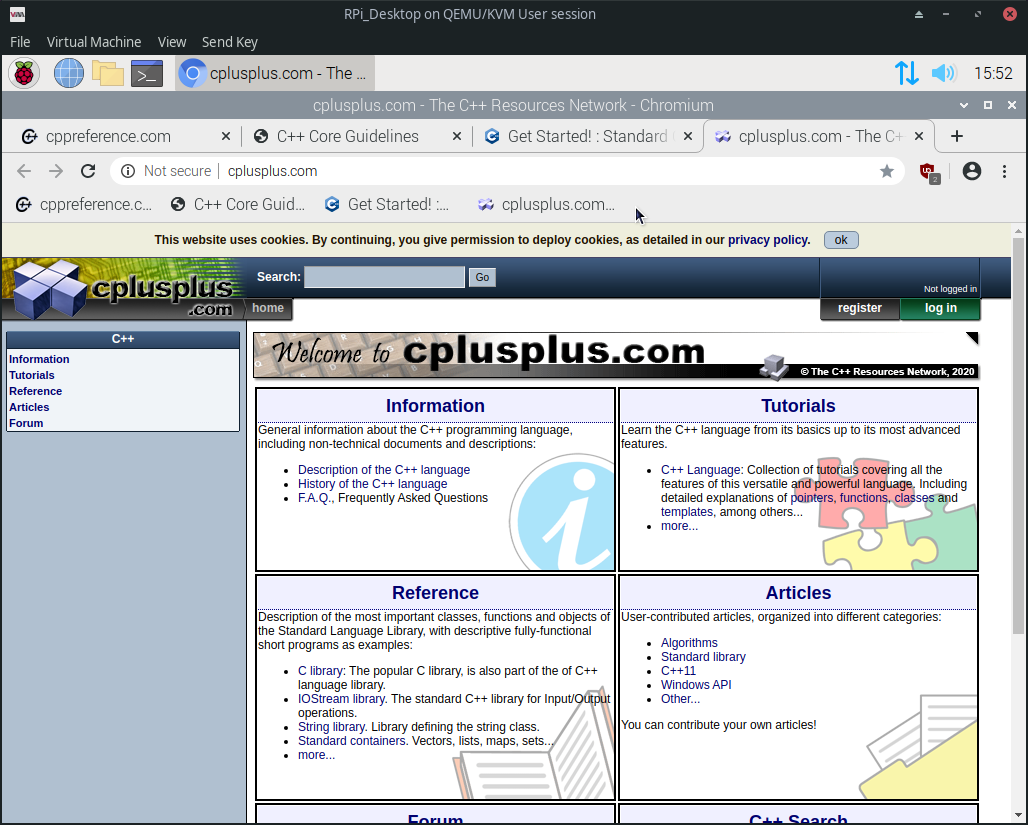Open the uBlock Origin extension icon
The width and height of the screenshot is (1028, 825).
[x=928, y=172]
